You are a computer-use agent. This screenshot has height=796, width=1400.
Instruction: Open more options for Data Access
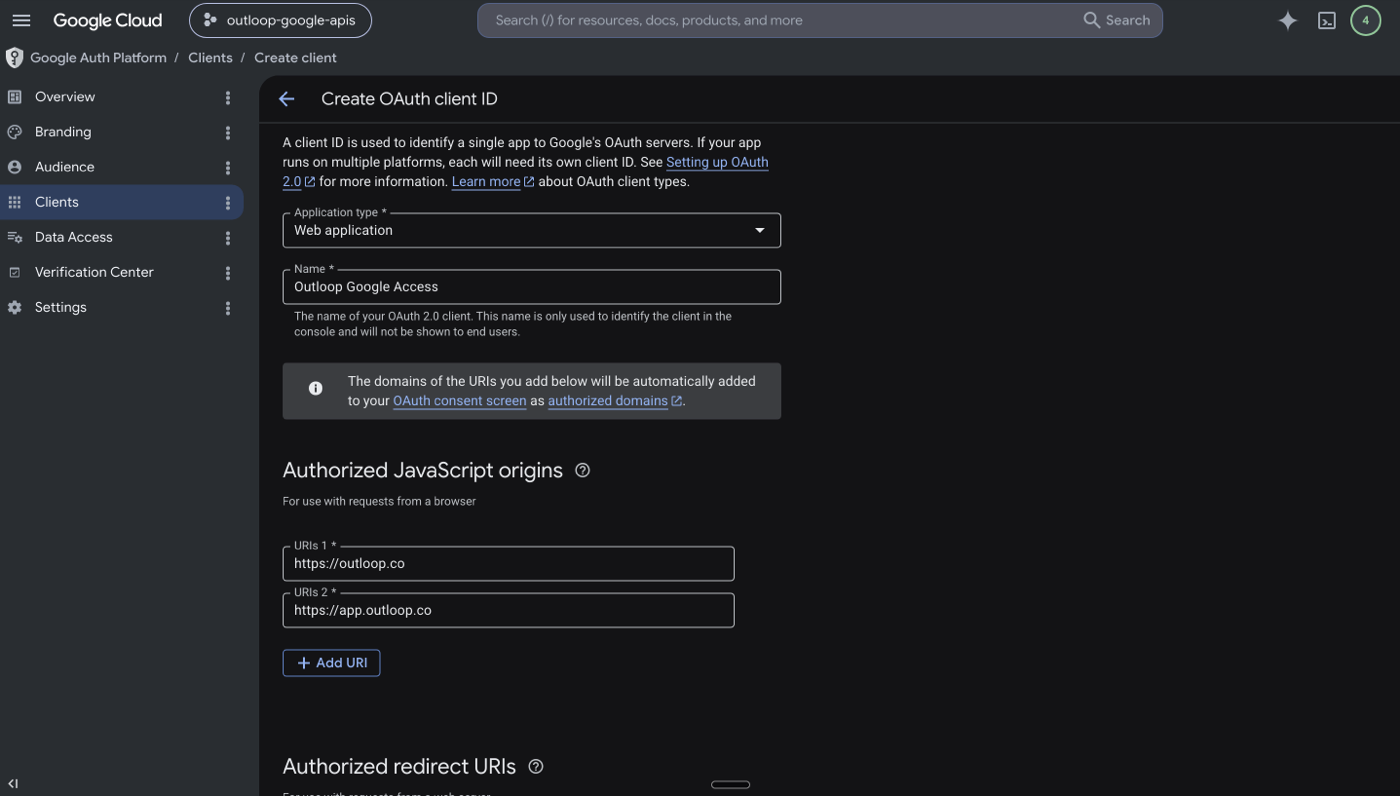228,238
